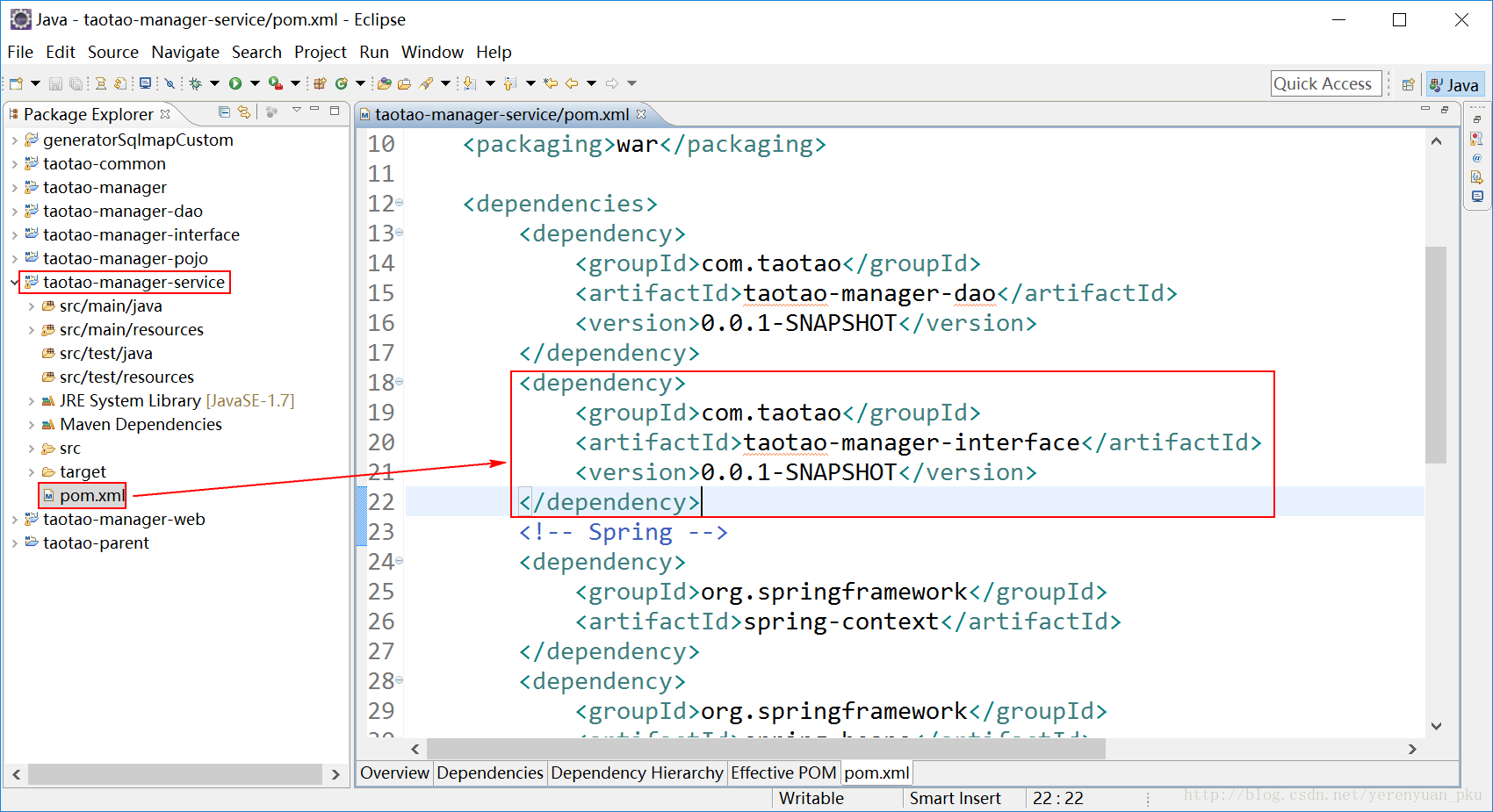Collapse the taotao-manager-service project
The width and height of the screenshot is (1493, 812).
pos(14,283)
